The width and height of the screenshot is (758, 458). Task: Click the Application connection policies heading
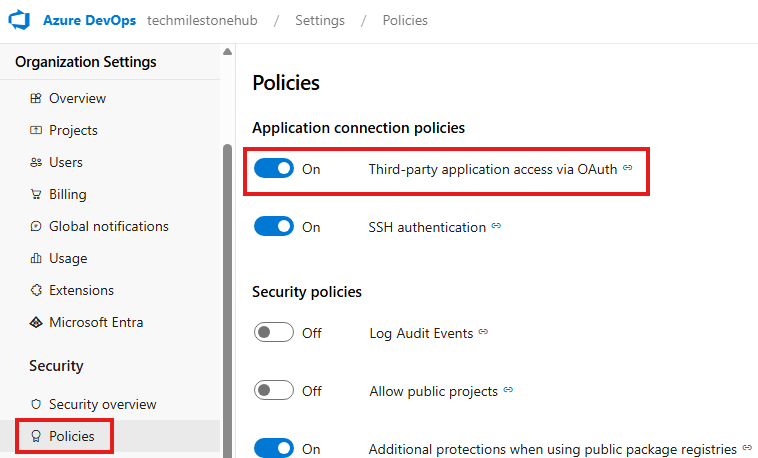pyautogui.click(x=358, y=128)
